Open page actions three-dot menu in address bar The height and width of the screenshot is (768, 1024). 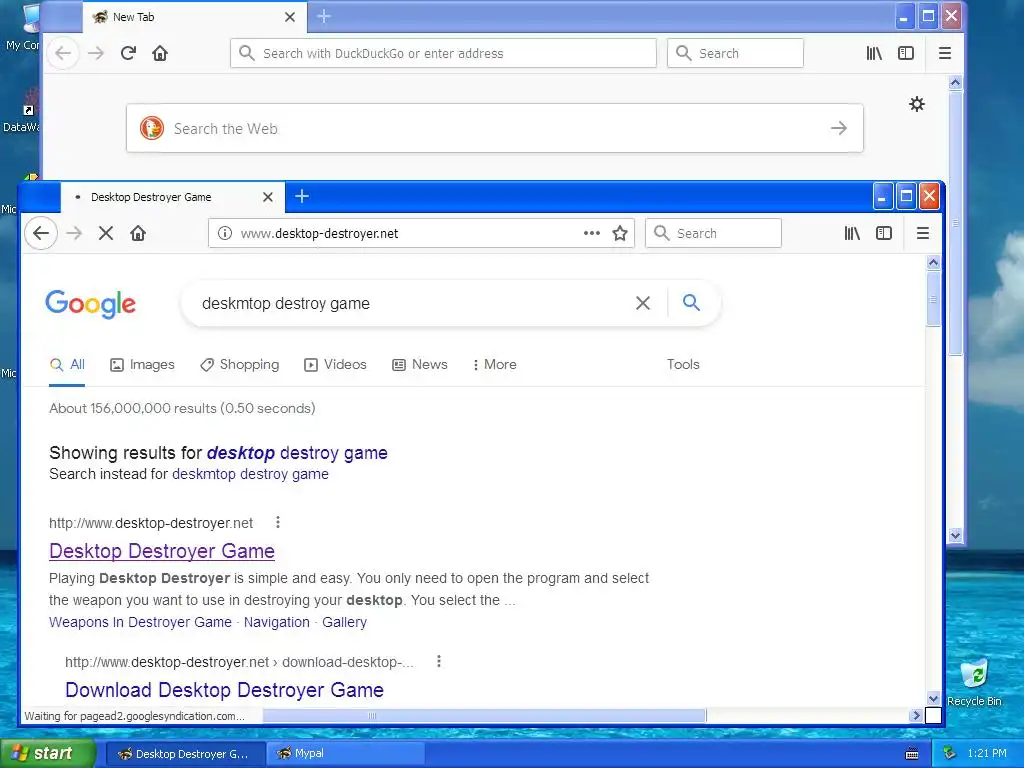coord(592,233)
